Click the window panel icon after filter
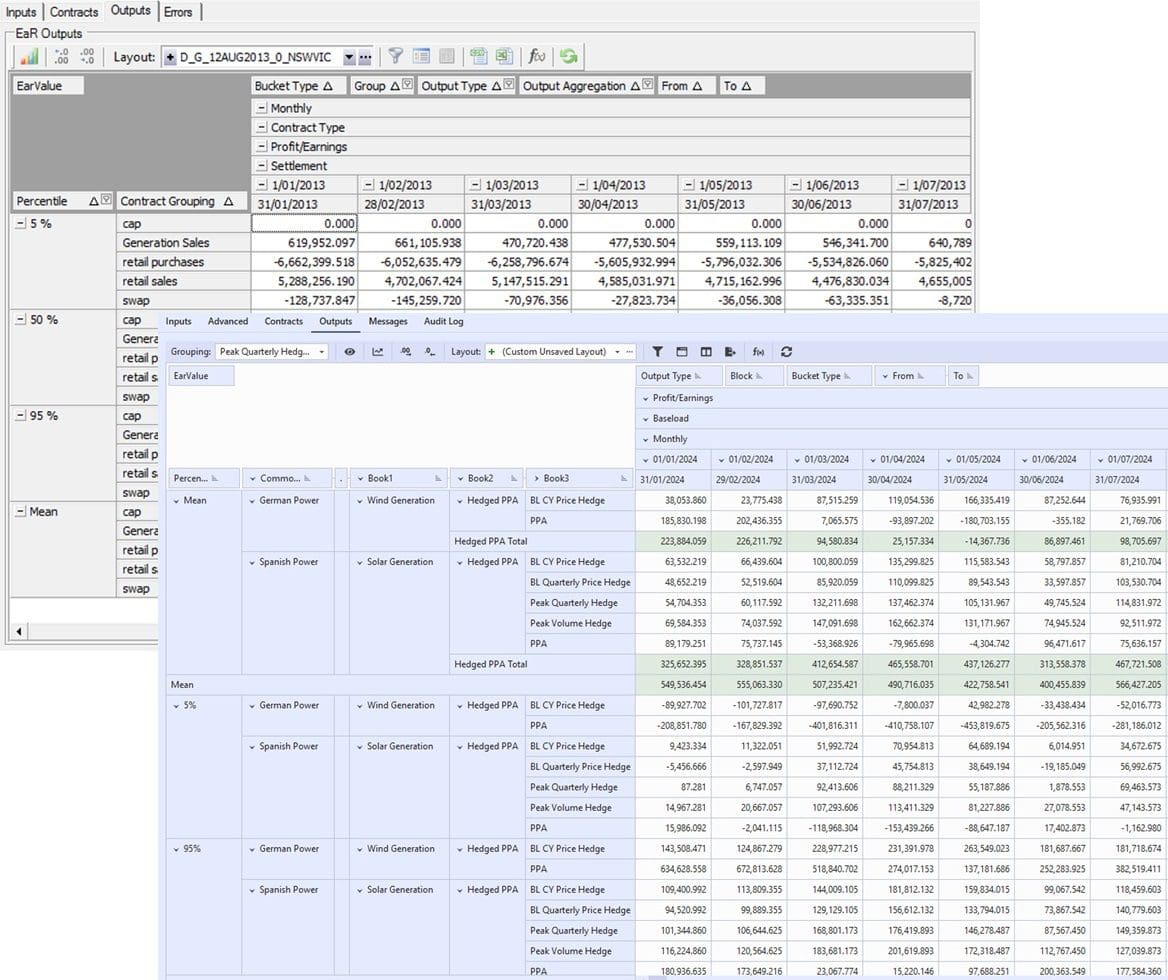This screenshot has height=980, width=1168. pos(682,351)
